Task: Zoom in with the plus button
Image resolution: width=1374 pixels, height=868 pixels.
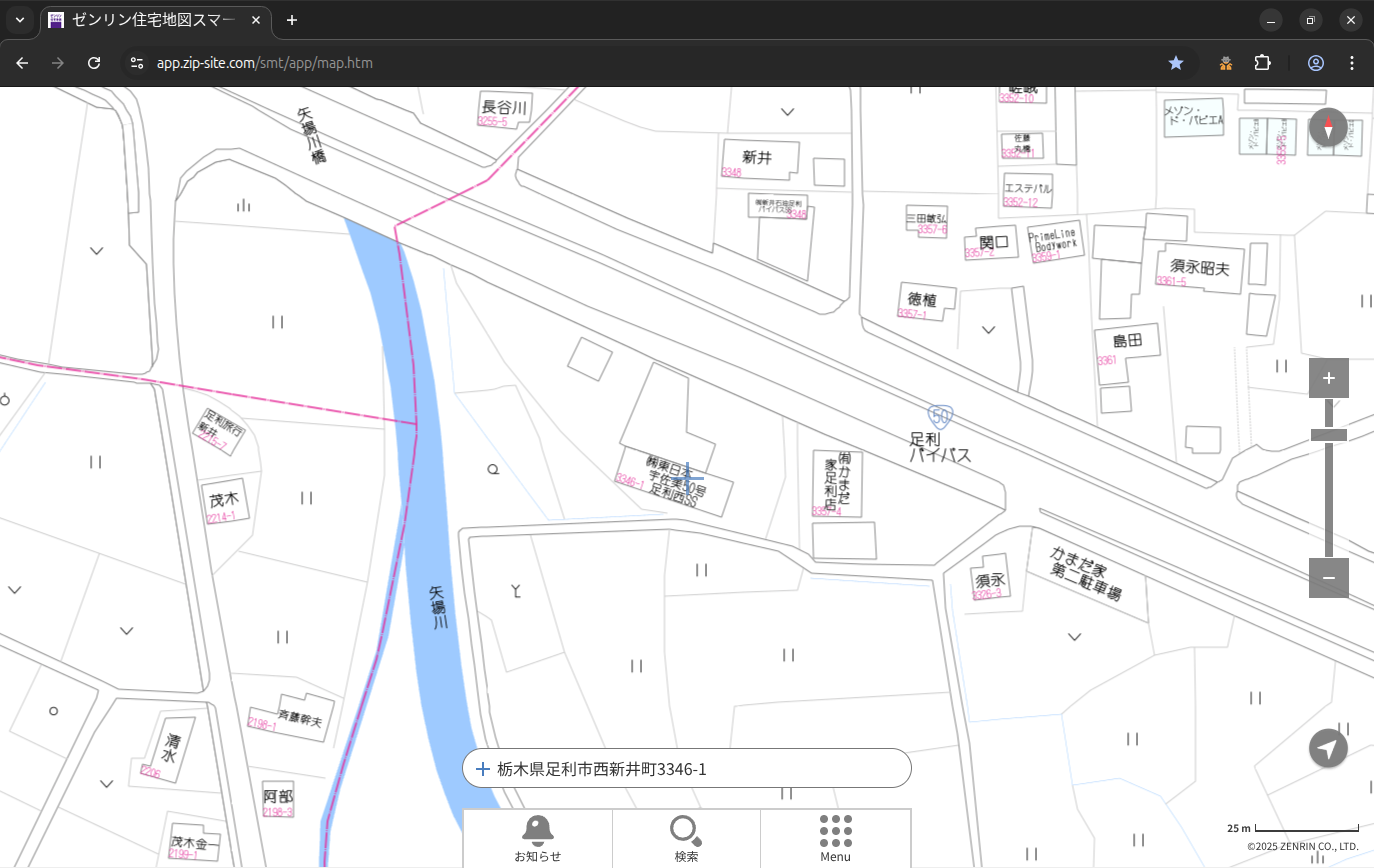Action: 1328,378
